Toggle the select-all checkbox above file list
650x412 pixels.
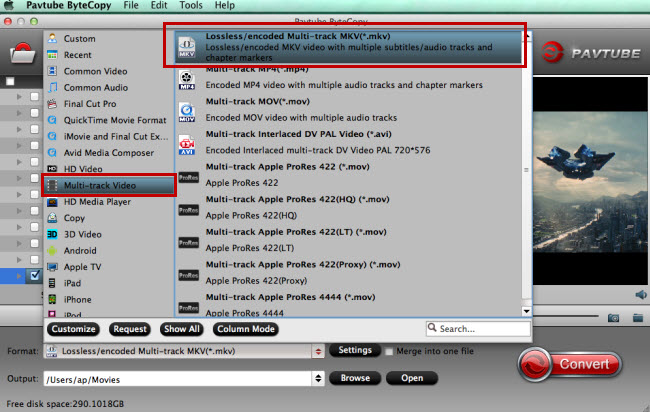pos(10,81)
